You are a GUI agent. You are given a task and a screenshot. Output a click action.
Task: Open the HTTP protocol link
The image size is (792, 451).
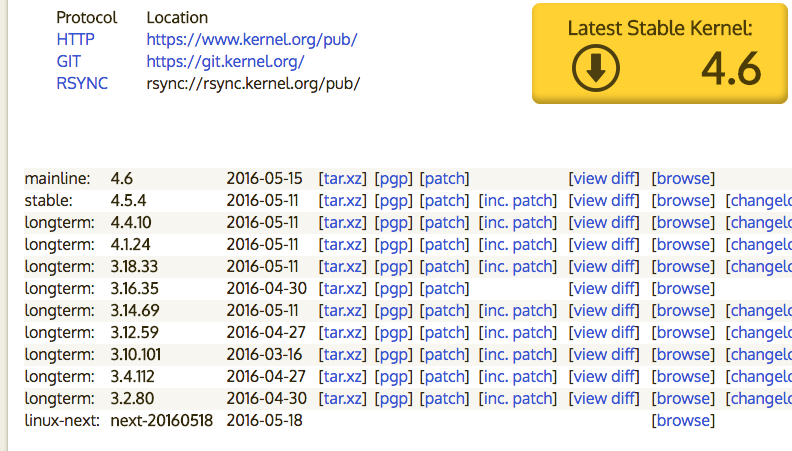[x=75, y=39]
